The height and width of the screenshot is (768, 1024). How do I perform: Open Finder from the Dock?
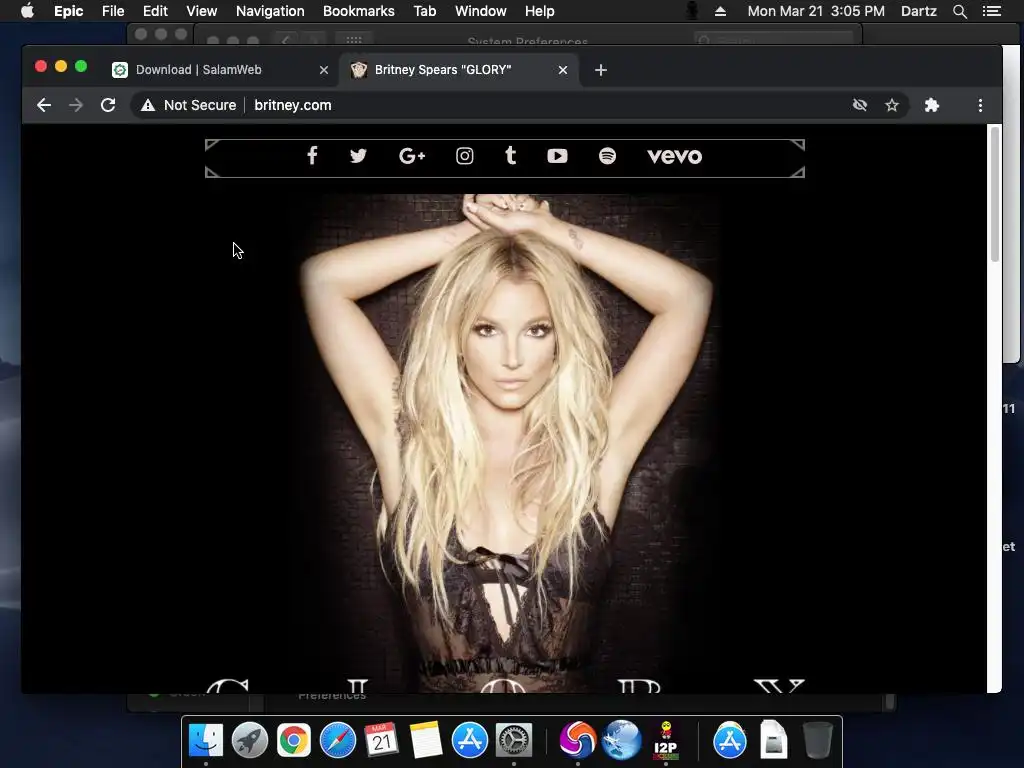[x=206, y=740]
